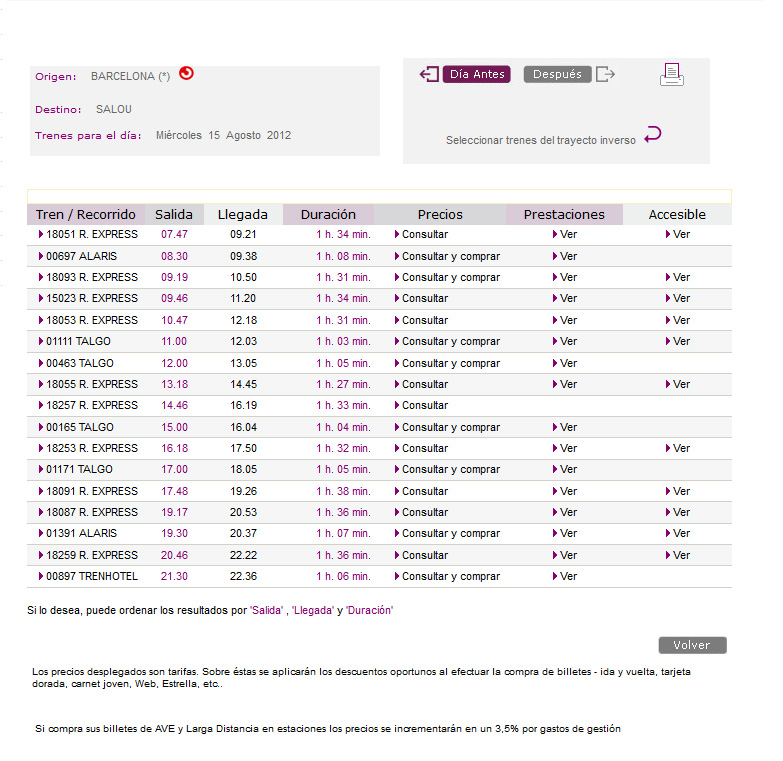Expand train 00697 ALARIS details
This screenshot has height=761, width=783.
click(x=77, y=256)
